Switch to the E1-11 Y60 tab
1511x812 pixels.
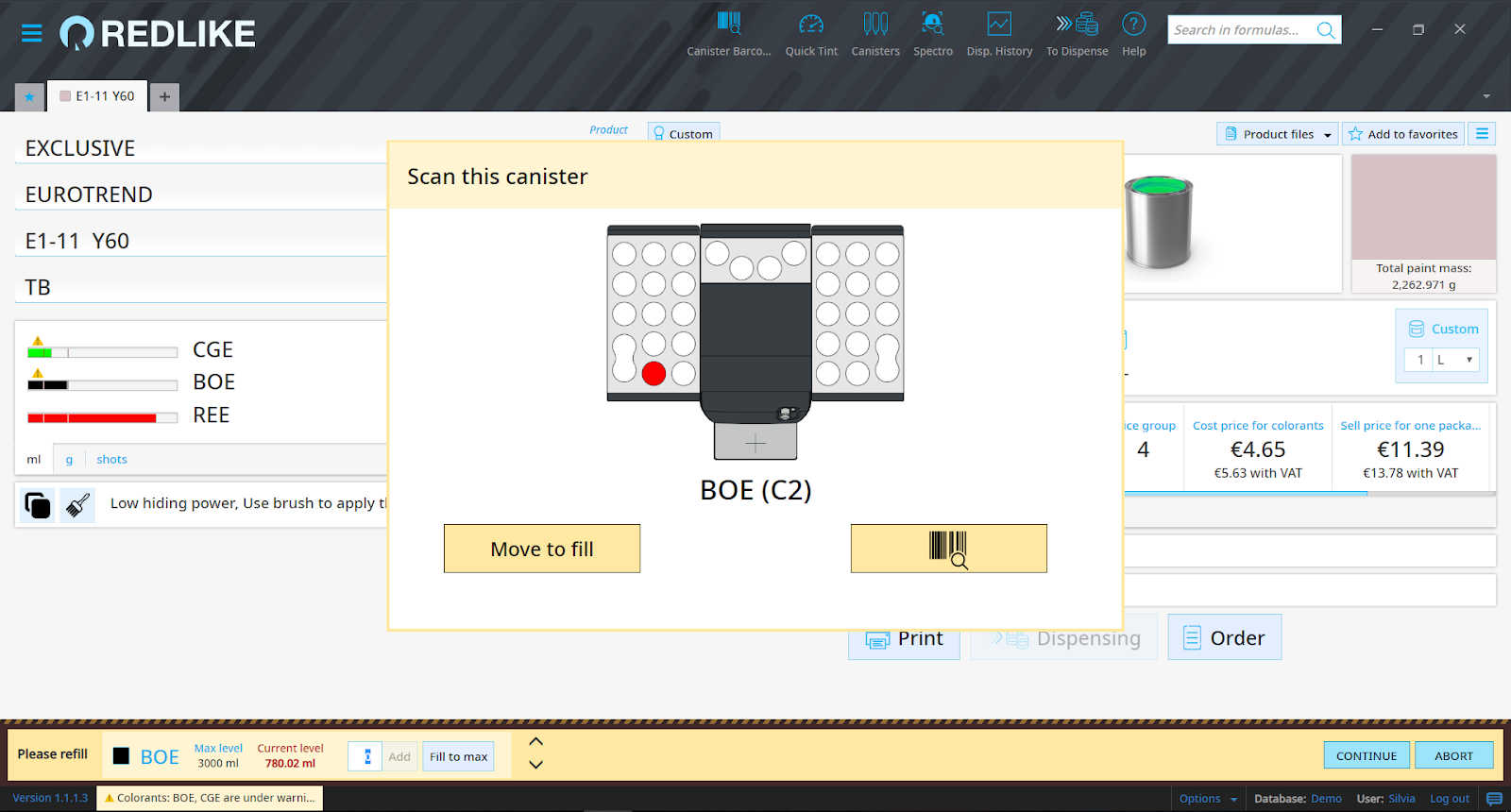coord(97,96)
